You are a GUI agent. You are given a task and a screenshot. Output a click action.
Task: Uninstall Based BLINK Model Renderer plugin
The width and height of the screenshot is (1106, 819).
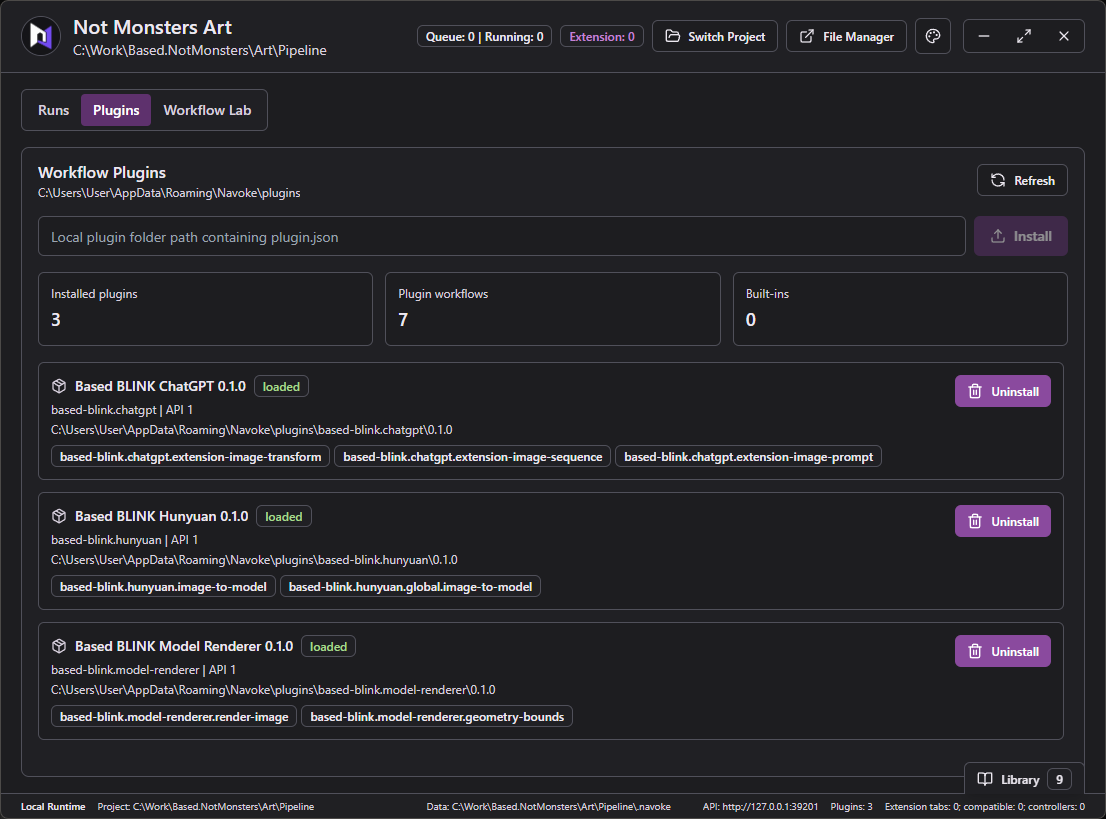pos(1002,651)
